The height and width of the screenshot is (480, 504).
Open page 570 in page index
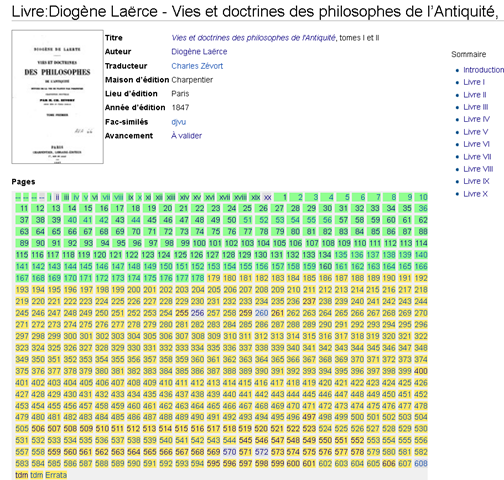pyautogui.click(x=229, y=452)
